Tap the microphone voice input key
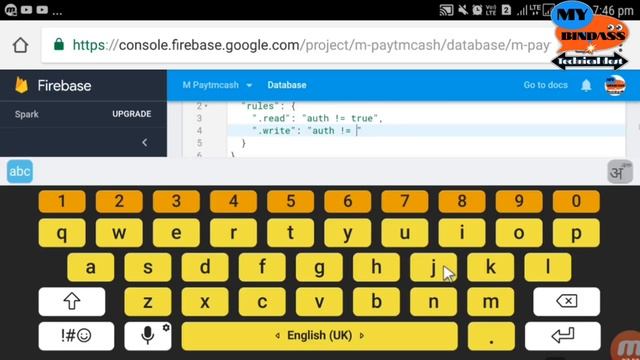 tap(148, 336)
